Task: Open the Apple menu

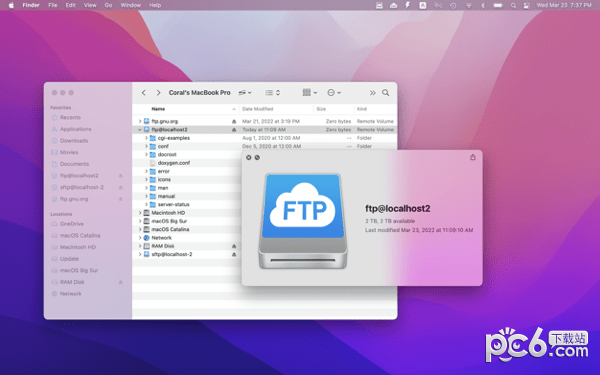Action: [11, 5]
